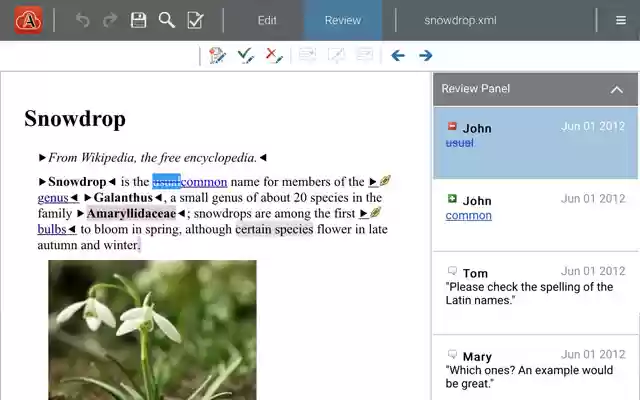Screen dimensions: 640x400
Task: Click the link icon before 'genus'
Action: point(385,180)
